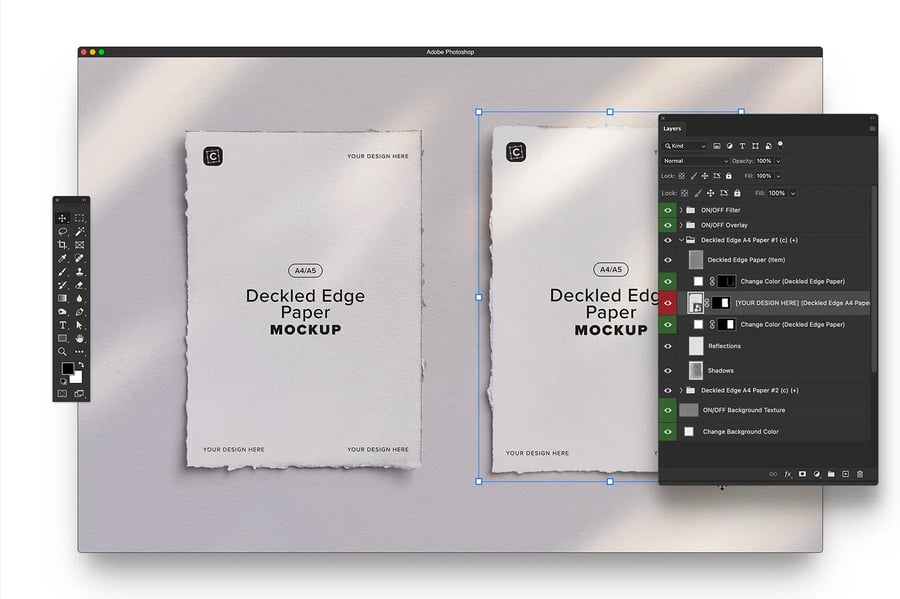Create a new group with folder icon
The width and height of the screenshot is (900, 599).
(831, 474)
